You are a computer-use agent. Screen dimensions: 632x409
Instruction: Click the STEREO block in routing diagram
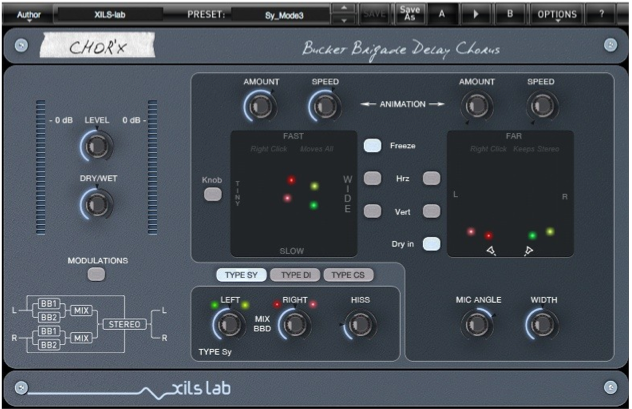pos(124,324)
